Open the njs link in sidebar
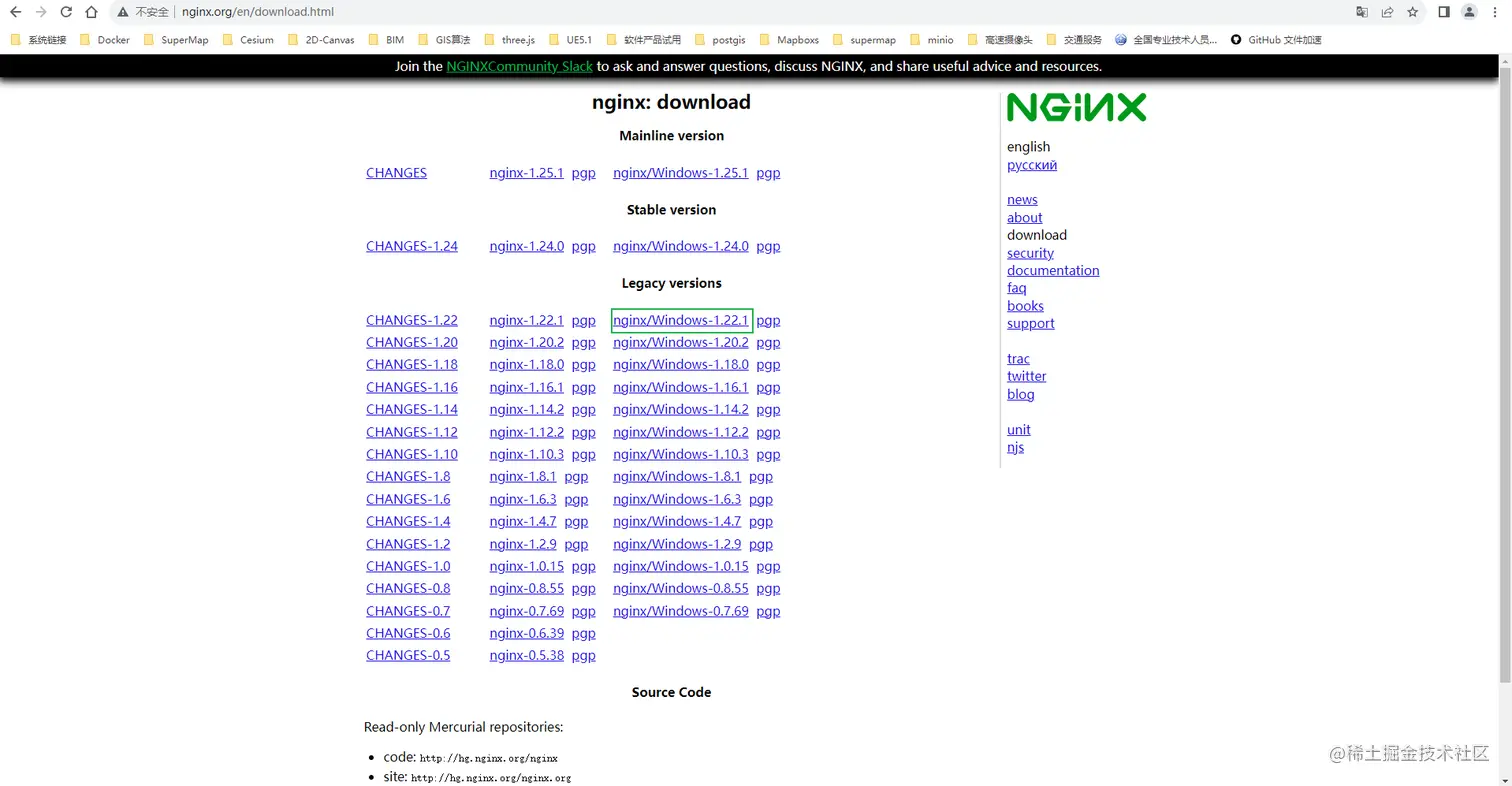1512x786 pixels. click(x=1015, y=448)
